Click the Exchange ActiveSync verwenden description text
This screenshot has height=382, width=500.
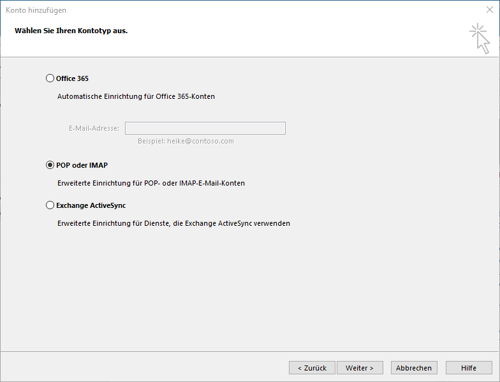174,223
